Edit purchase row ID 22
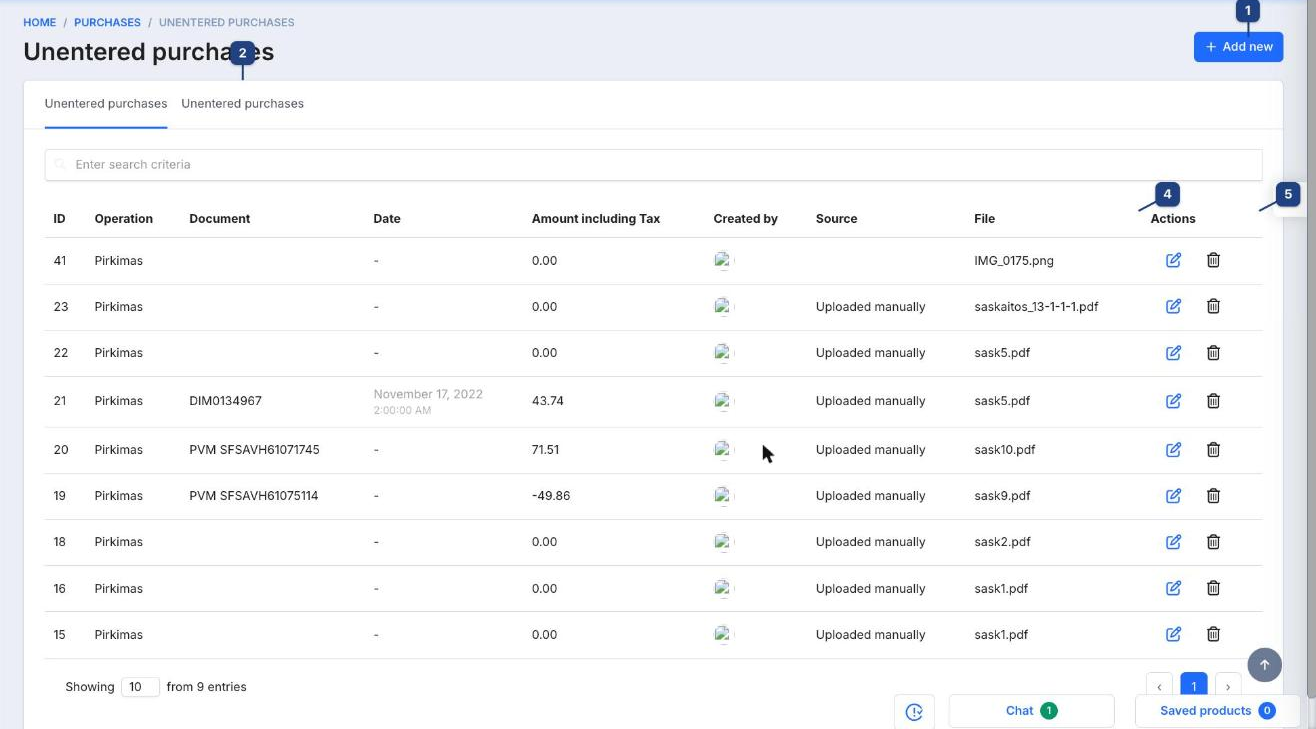Screen dimensions: 1316x729 (x=1174, y=352)
